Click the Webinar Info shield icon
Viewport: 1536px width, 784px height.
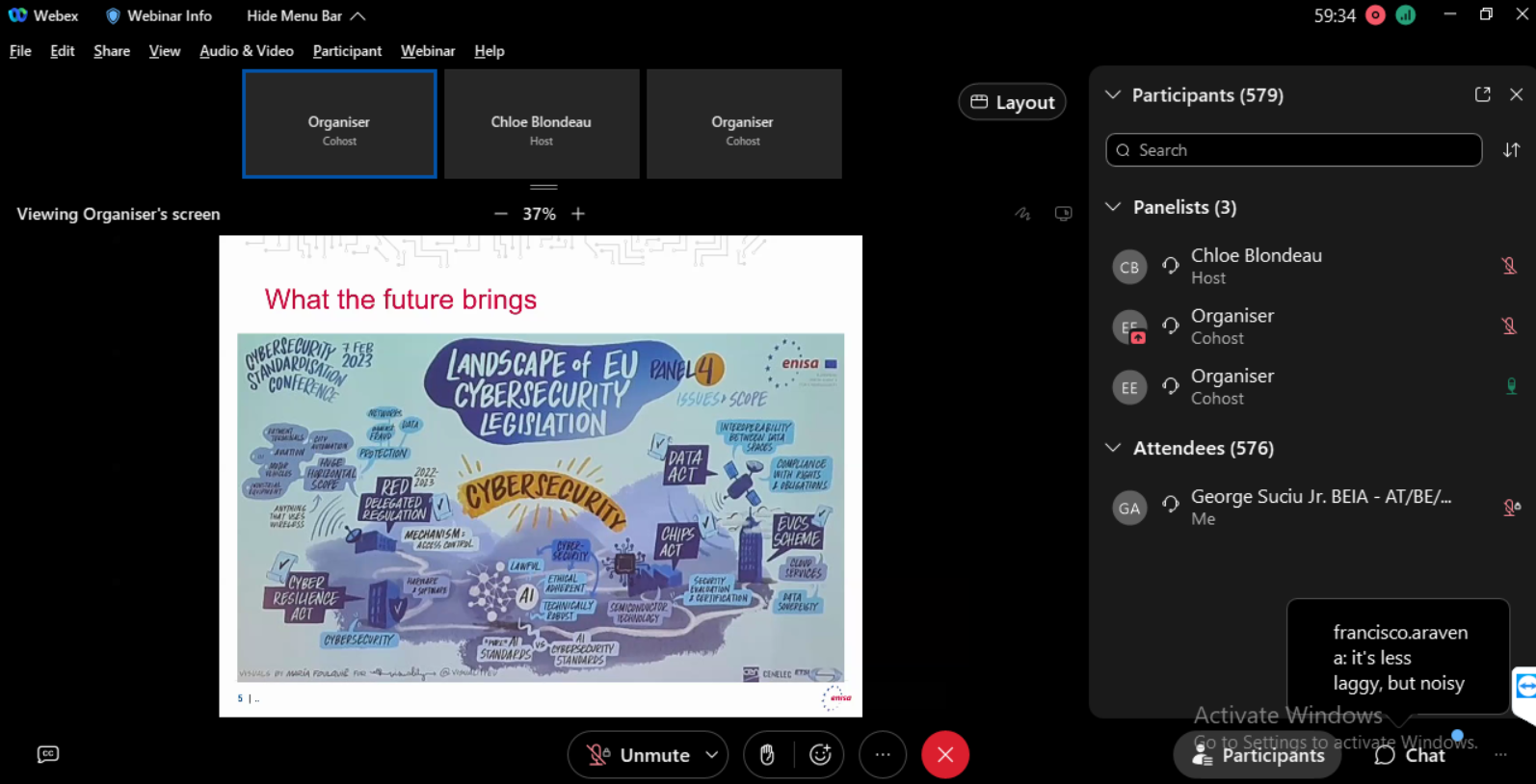[x=113, y=15]
